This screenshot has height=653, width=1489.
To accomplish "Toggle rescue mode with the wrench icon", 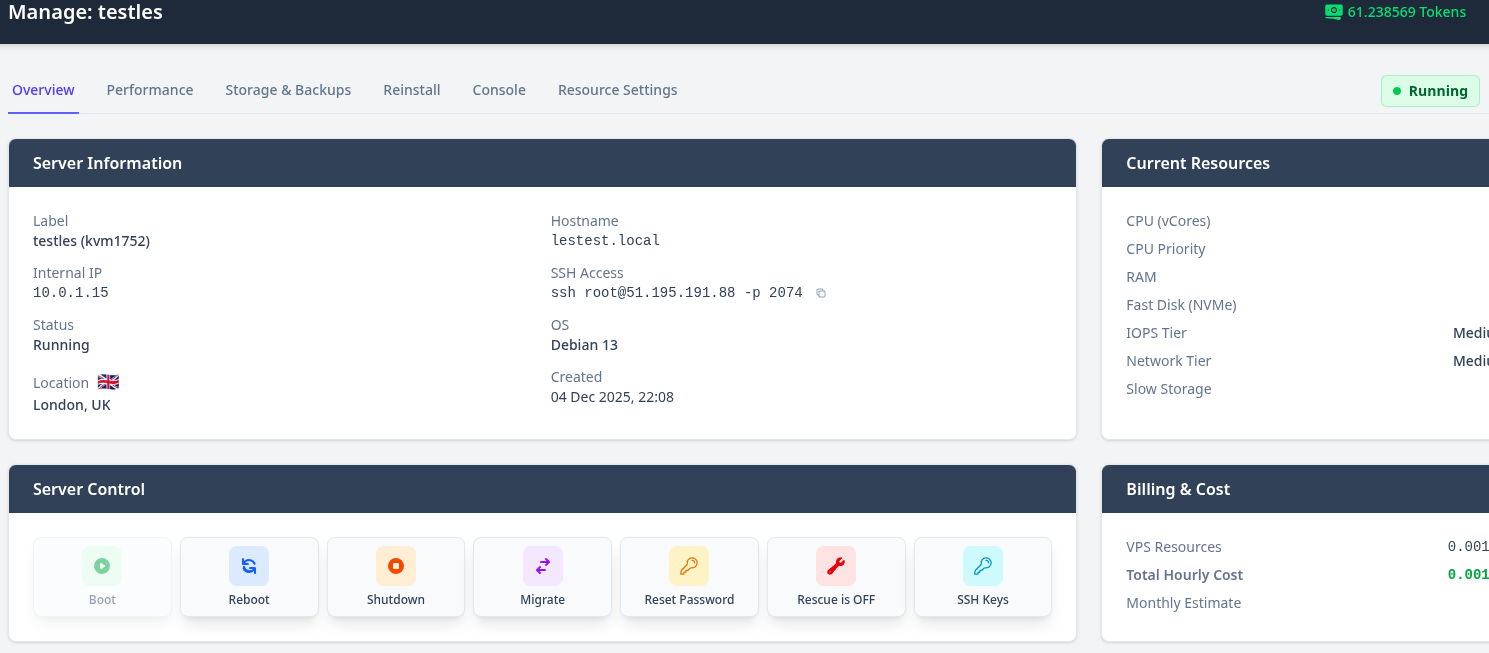I will pos(836,566).
